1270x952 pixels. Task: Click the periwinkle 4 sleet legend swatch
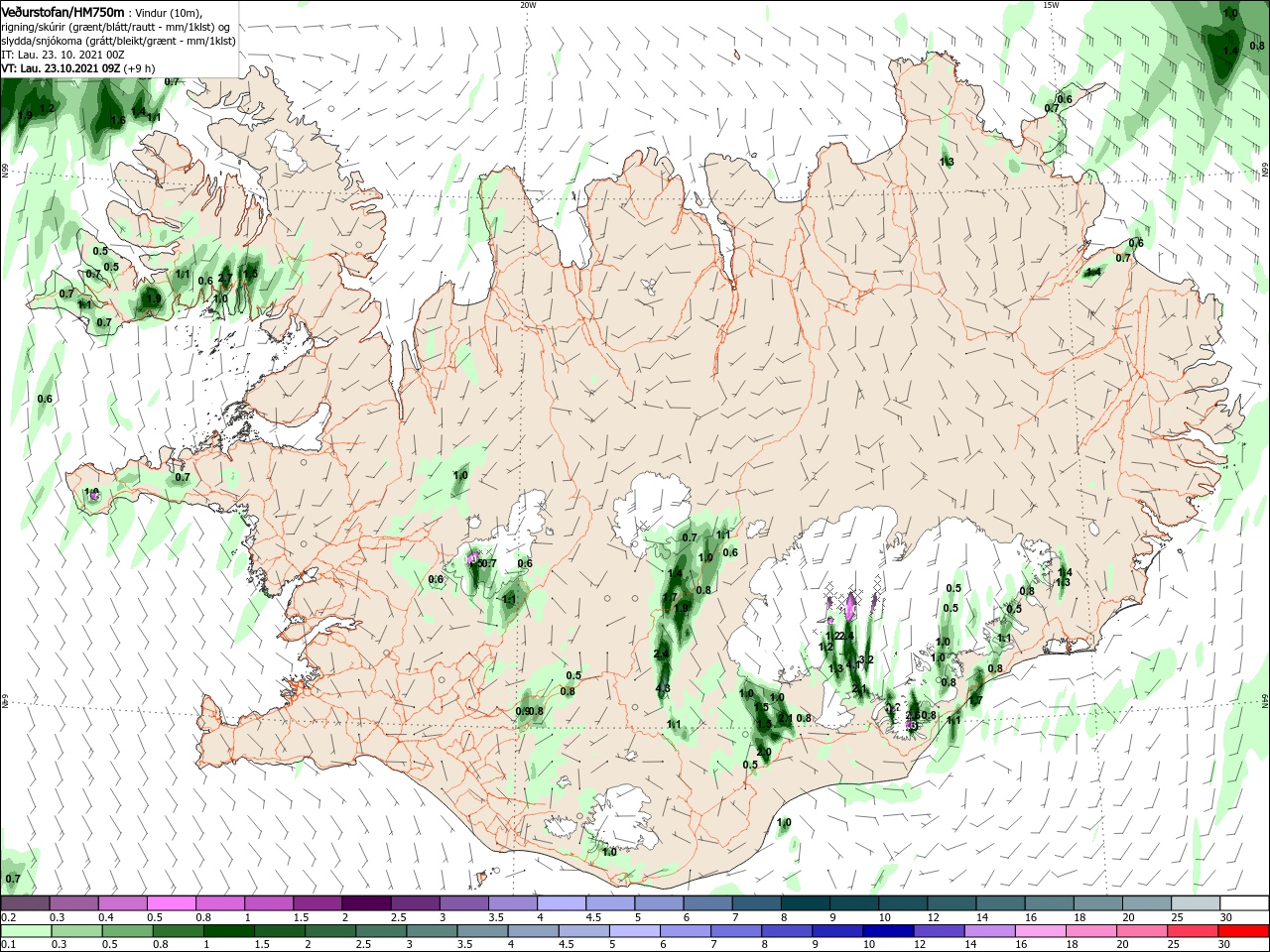click(x=561, y=903)
